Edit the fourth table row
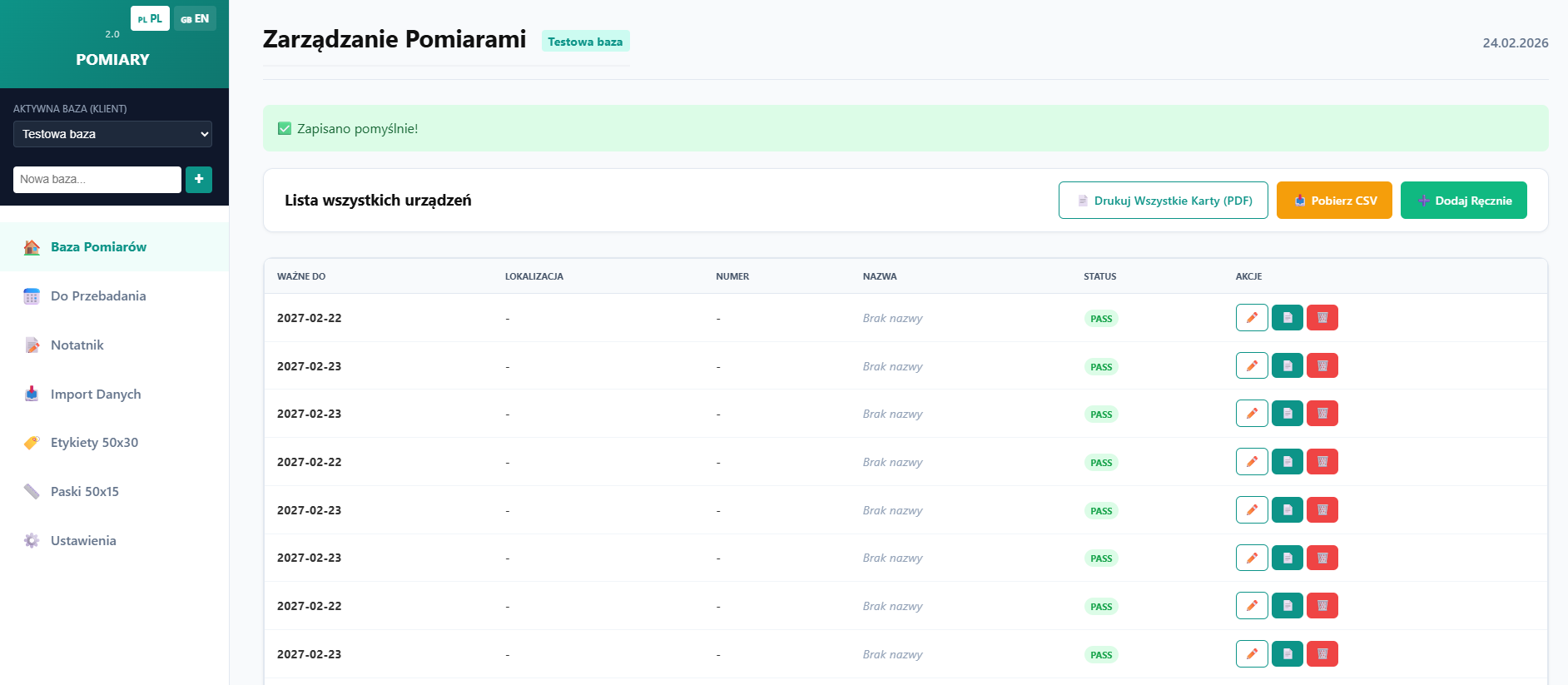Image resolution: width=1568 pixels, height=685 pixels. pos(1252,462)
